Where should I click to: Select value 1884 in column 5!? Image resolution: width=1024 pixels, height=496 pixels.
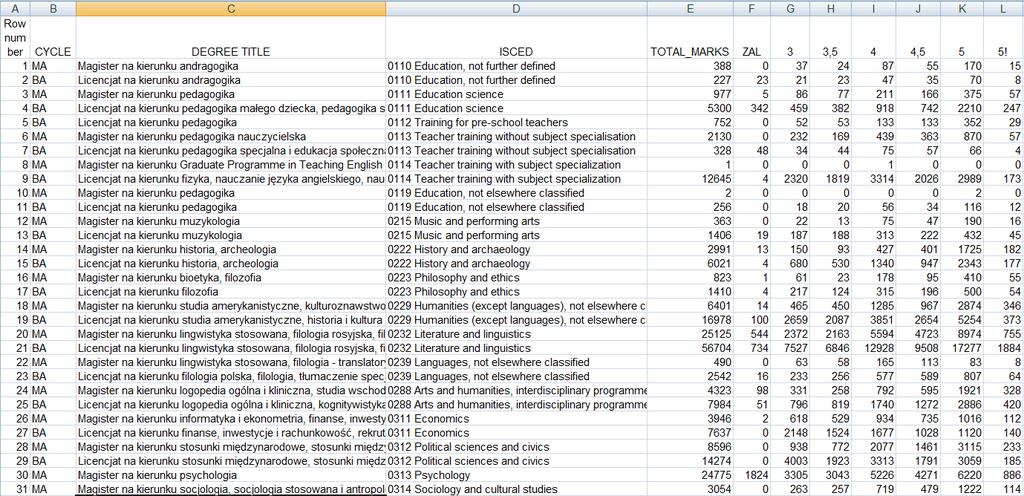(1004, 348)
